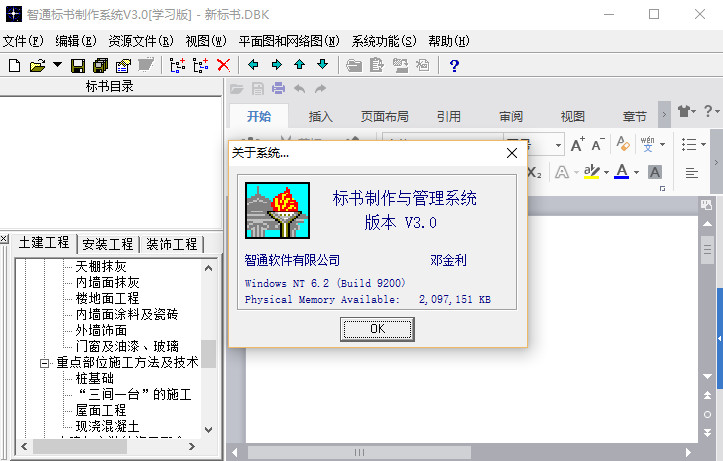Switch to the 安装工程 tab
Image resolution: width=723 pixels, height=461 pixels.
(x=108, y=244)
